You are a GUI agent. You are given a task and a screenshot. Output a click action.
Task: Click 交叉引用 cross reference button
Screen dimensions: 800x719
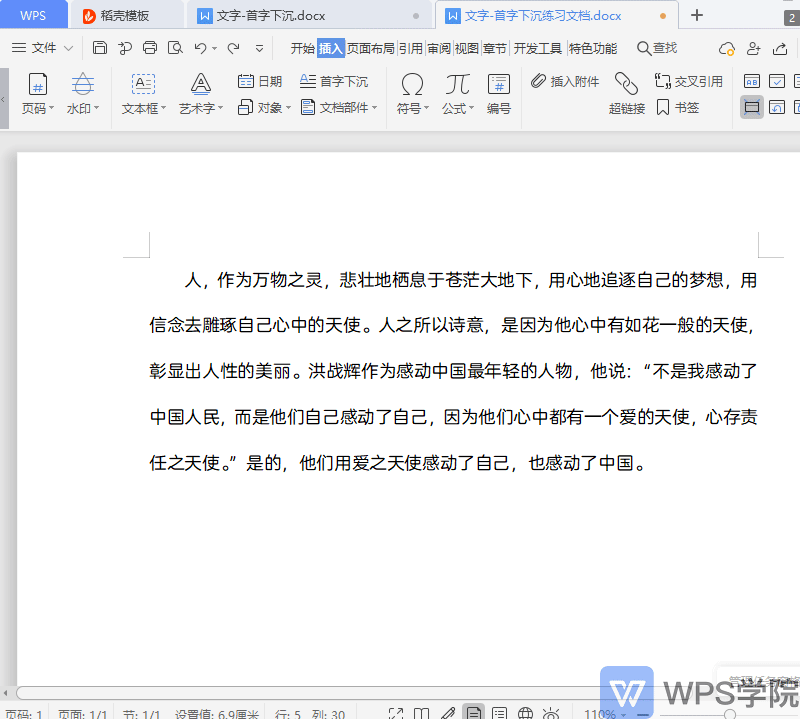pos(689,81)
